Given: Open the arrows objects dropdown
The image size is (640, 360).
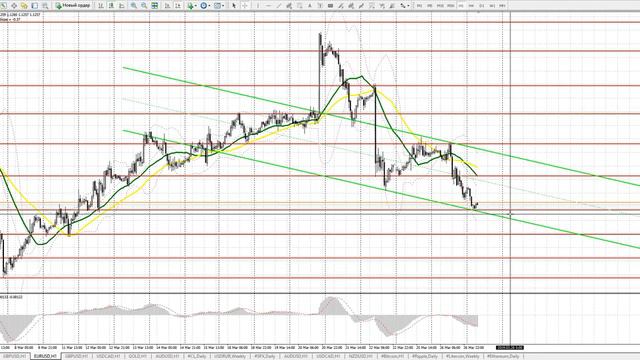Looking at the screenshot, I should tap(404, 6).
